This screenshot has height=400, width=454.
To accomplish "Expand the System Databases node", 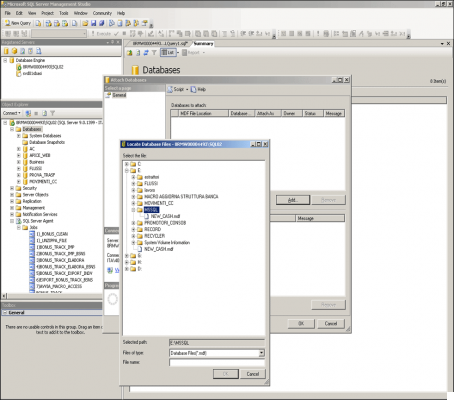I will tap(19, 136).
